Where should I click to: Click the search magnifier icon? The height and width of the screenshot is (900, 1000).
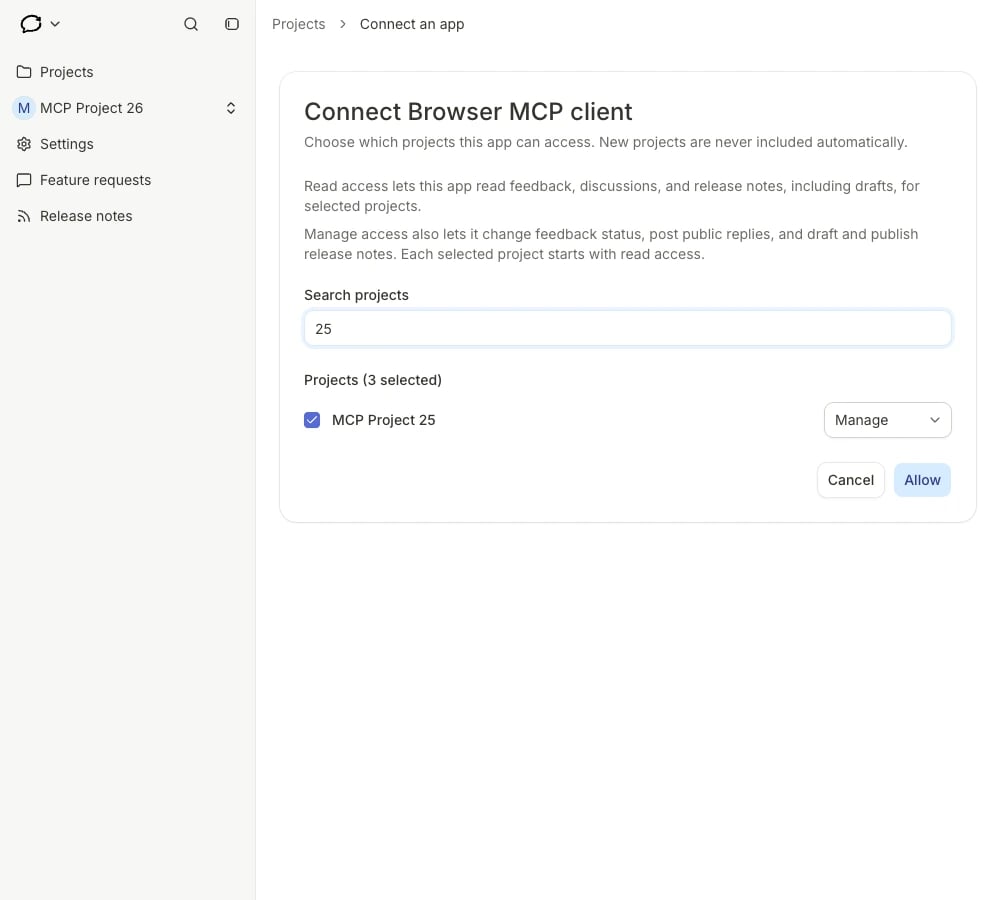(x=191, y=24)
